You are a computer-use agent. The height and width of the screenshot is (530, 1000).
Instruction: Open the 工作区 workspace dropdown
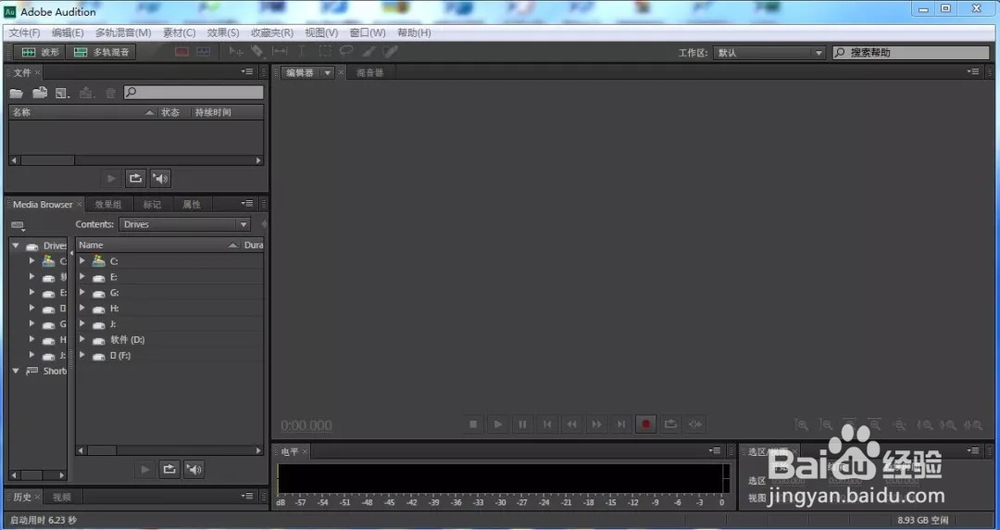pos(770,53)
